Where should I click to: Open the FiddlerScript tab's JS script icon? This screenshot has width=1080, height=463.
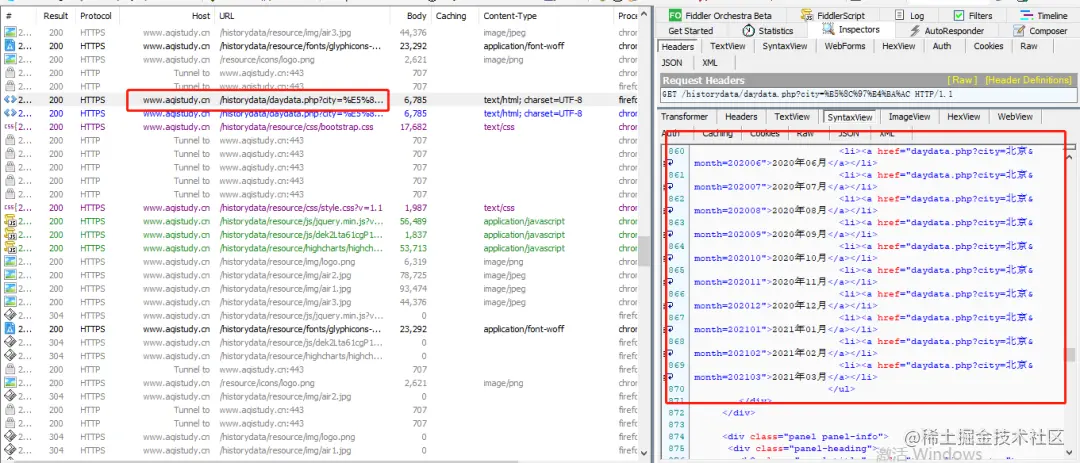(807, 16)
